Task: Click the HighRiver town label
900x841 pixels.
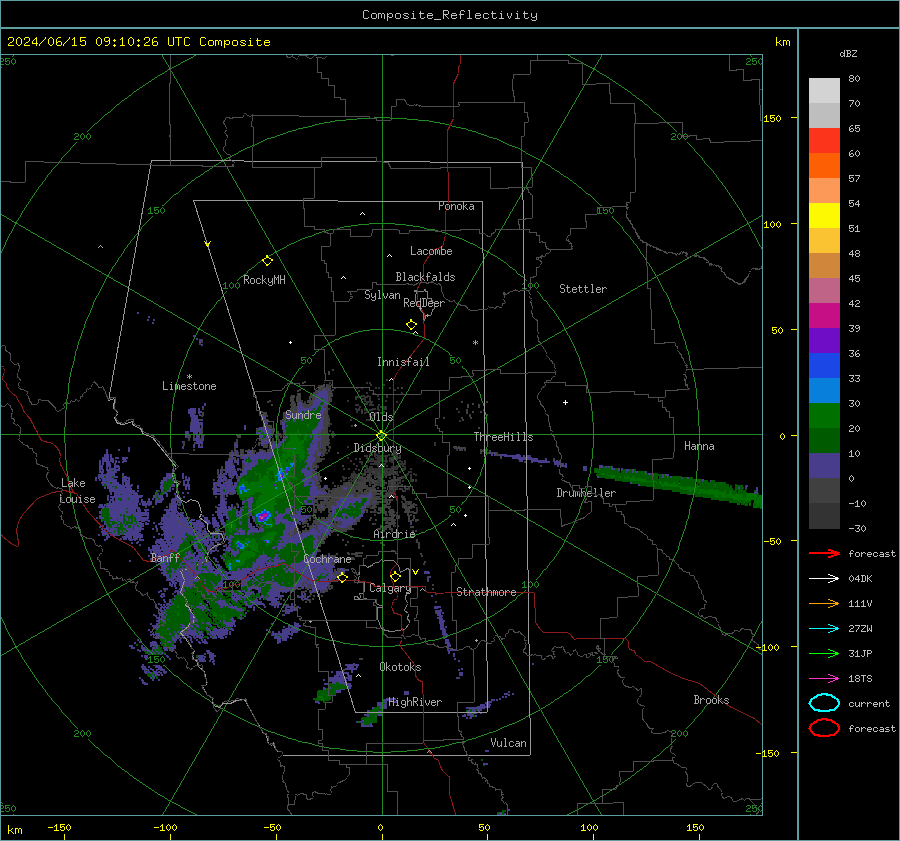Action: pyautogui.click(x=414, y=702)
